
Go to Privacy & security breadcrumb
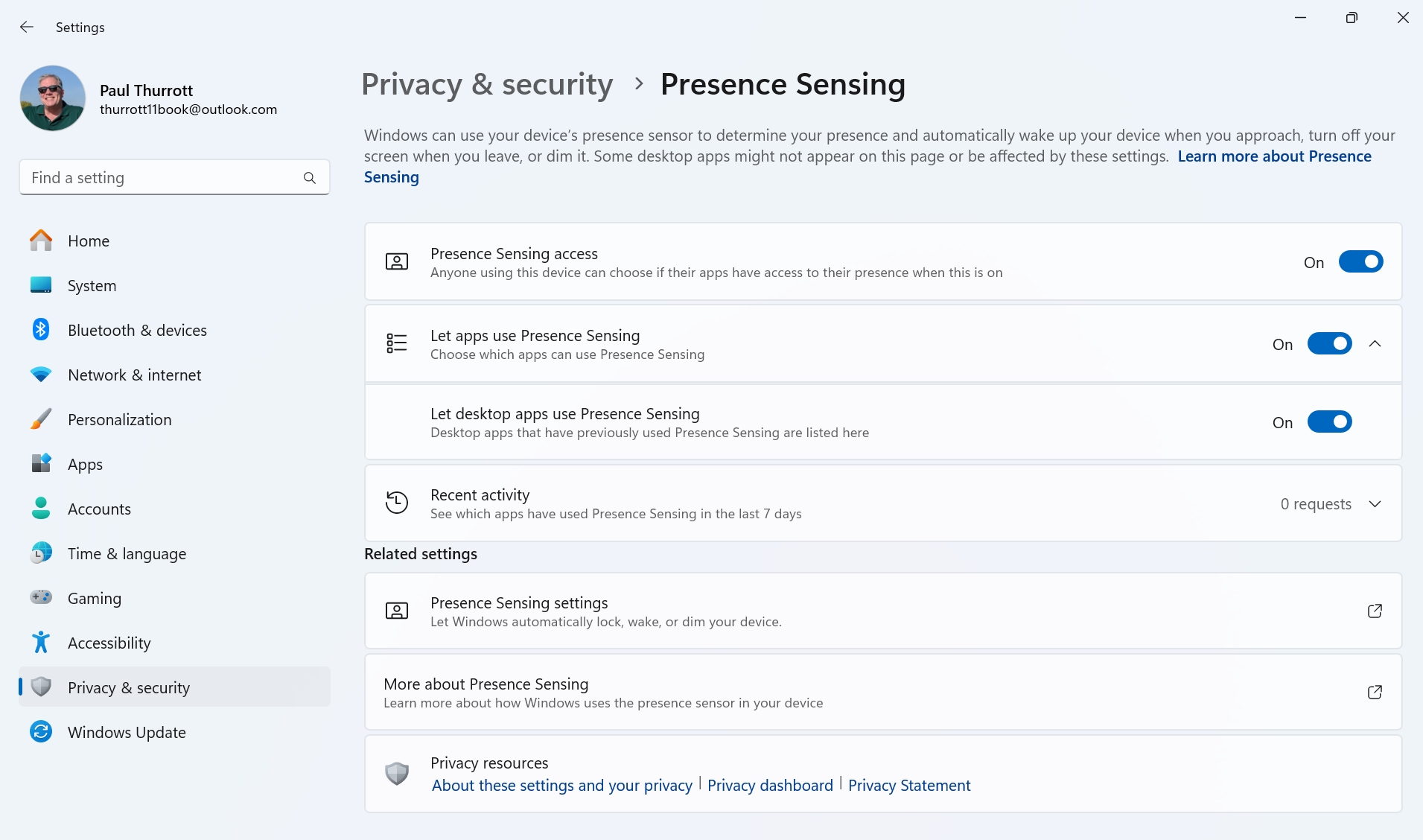click(487, 84)
